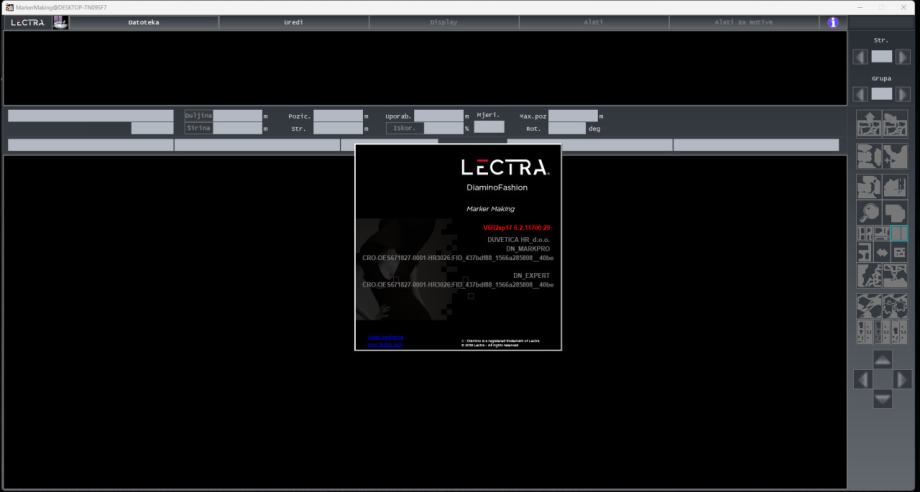This screenshot has width=920, height=492.
Task: Click the large LECTRA logo on splash
Action: [505, 168]
